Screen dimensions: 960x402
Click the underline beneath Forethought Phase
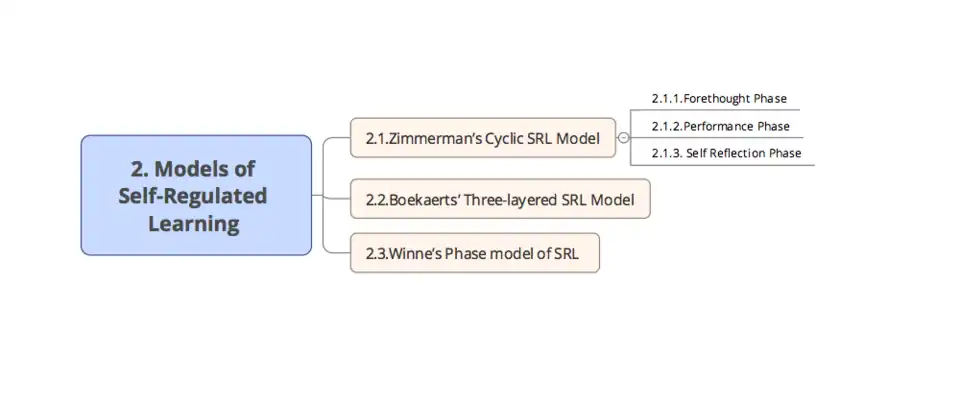[x=720, y=109]
